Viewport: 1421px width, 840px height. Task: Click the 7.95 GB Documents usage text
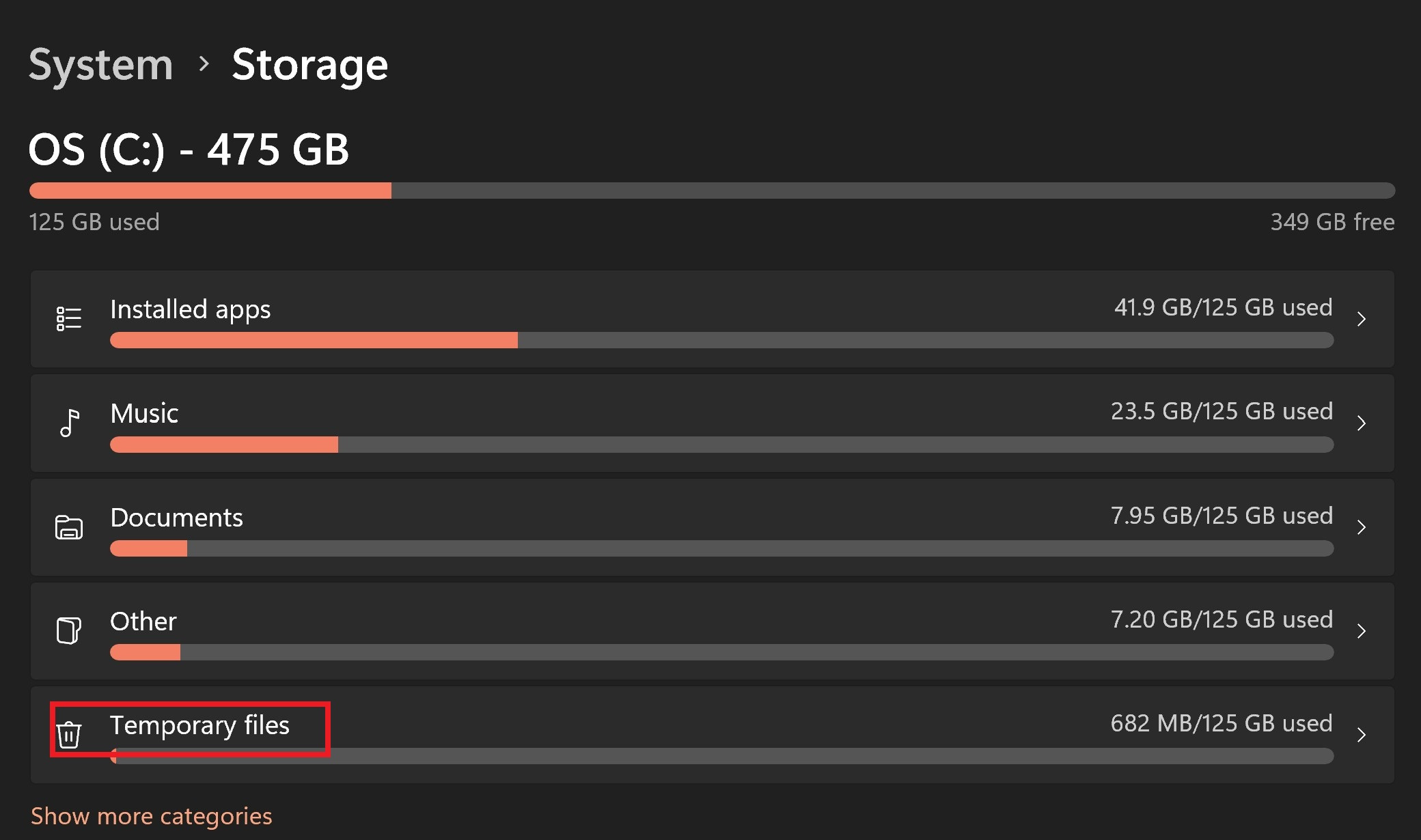tap(1222, 516)
